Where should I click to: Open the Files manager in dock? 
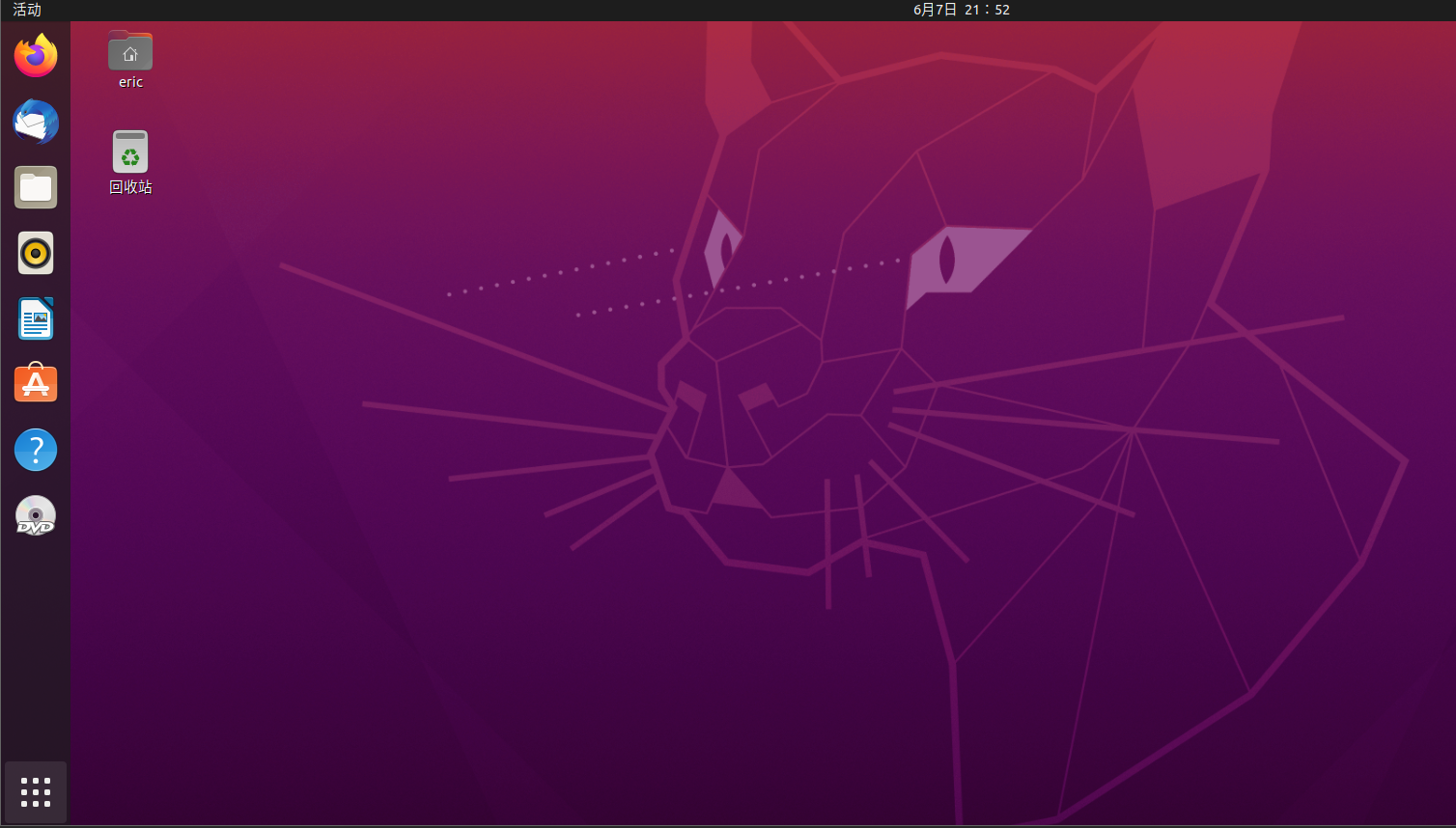[x=36, y=187]
